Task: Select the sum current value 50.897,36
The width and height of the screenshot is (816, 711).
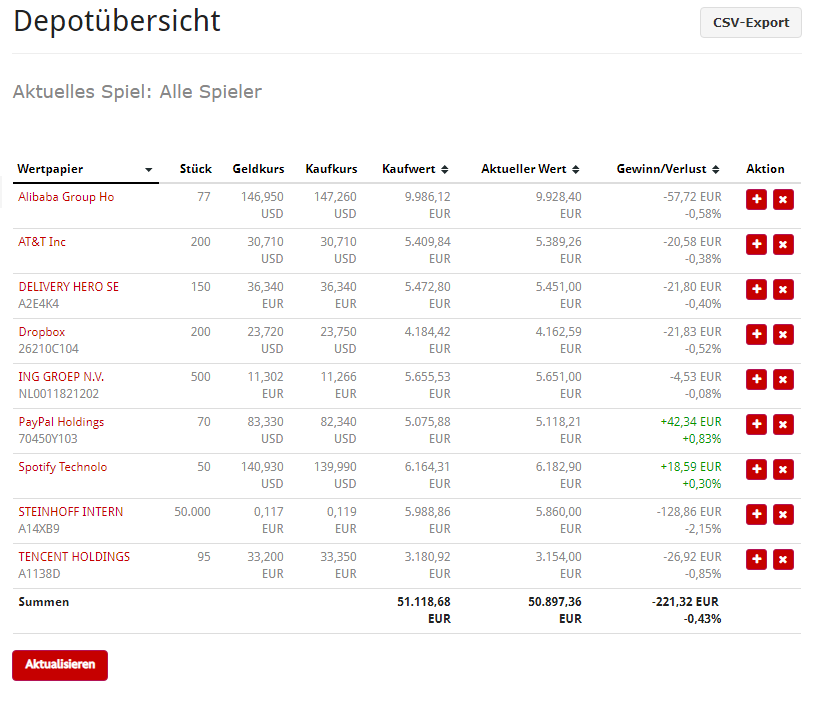Action: point(555,602)
